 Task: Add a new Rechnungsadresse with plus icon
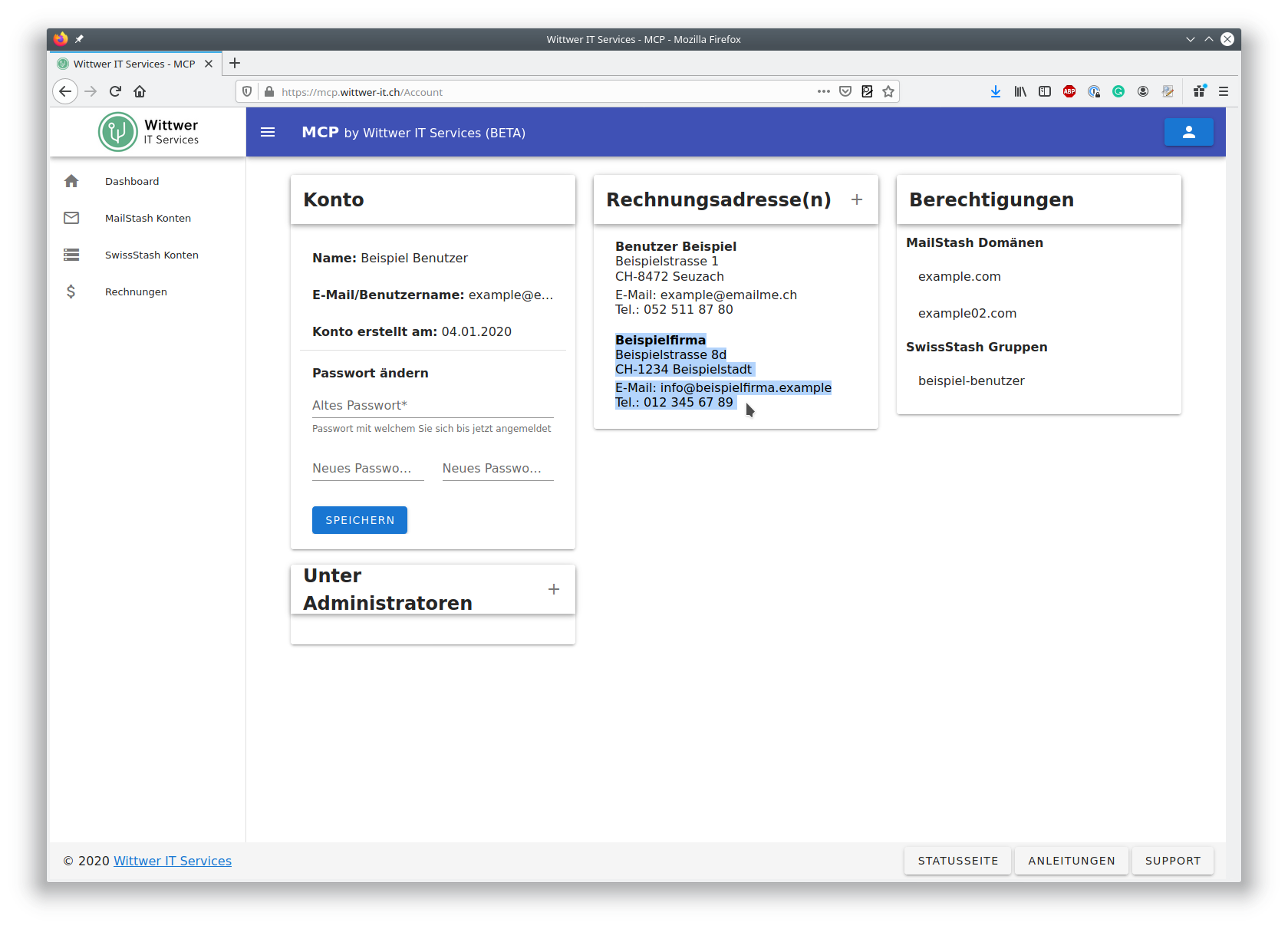(x=857, y=199)
